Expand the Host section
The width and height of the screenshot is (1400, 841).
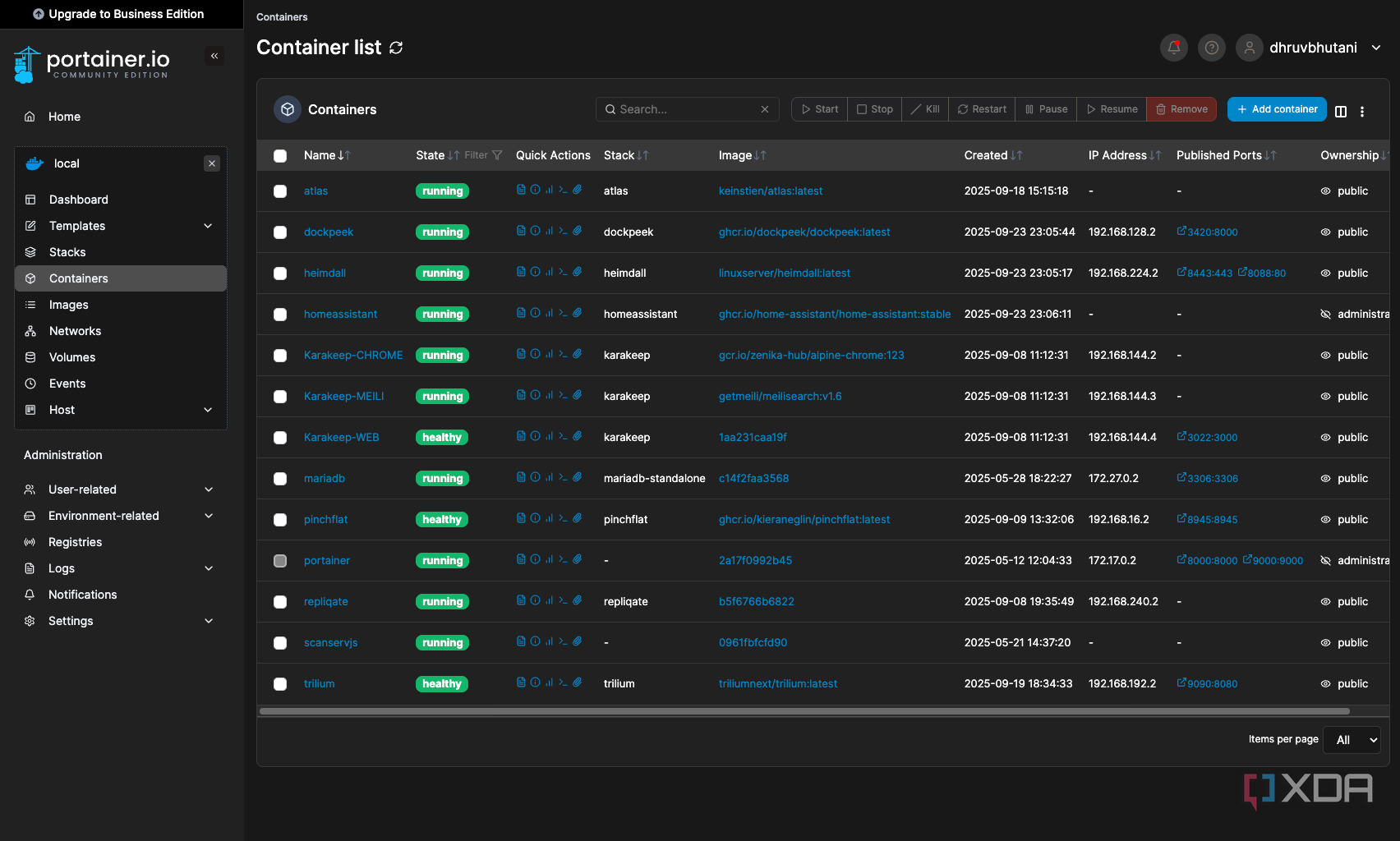(121, 410)
